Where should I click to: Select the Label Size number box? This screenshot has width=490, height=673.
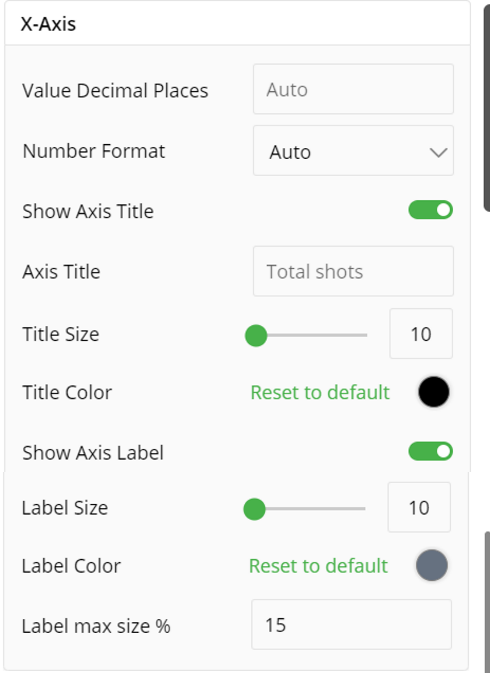[419, 507]
